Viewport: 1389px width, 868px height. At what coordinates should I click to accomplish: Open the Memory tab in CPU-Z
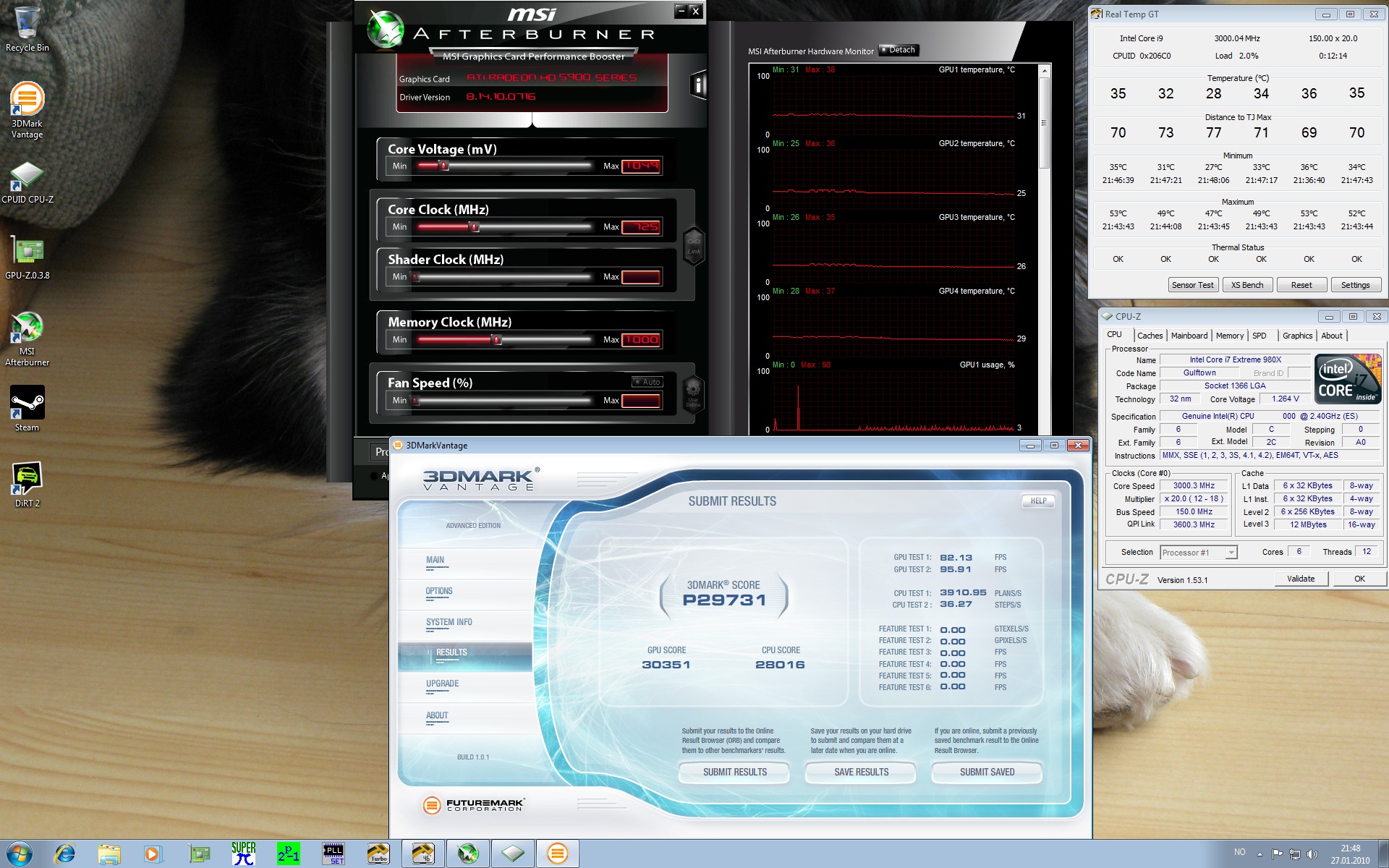[1230, 336]
